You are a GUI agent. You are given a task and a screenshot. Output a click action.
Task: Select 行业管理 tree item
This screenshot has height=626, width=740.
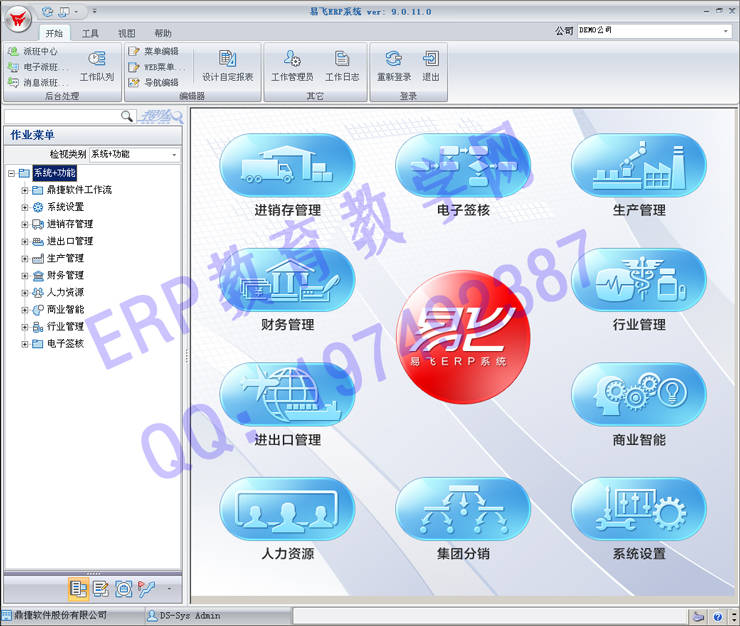click(x=66, y=326)
